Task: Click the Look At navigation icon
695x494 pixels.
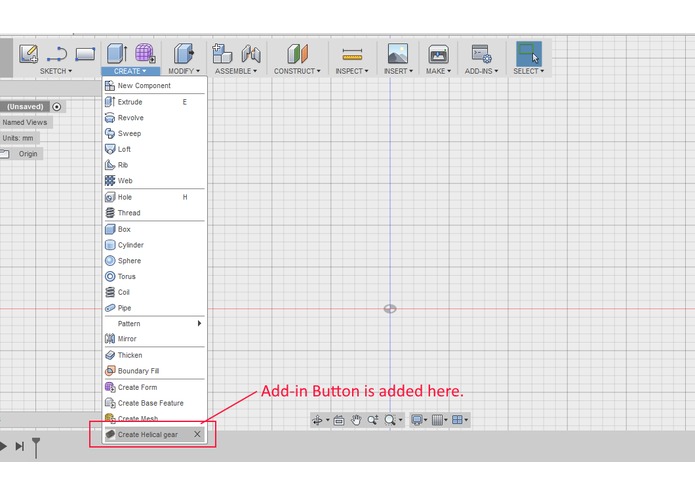Action: pyautogui.click(x=339, y=420)
